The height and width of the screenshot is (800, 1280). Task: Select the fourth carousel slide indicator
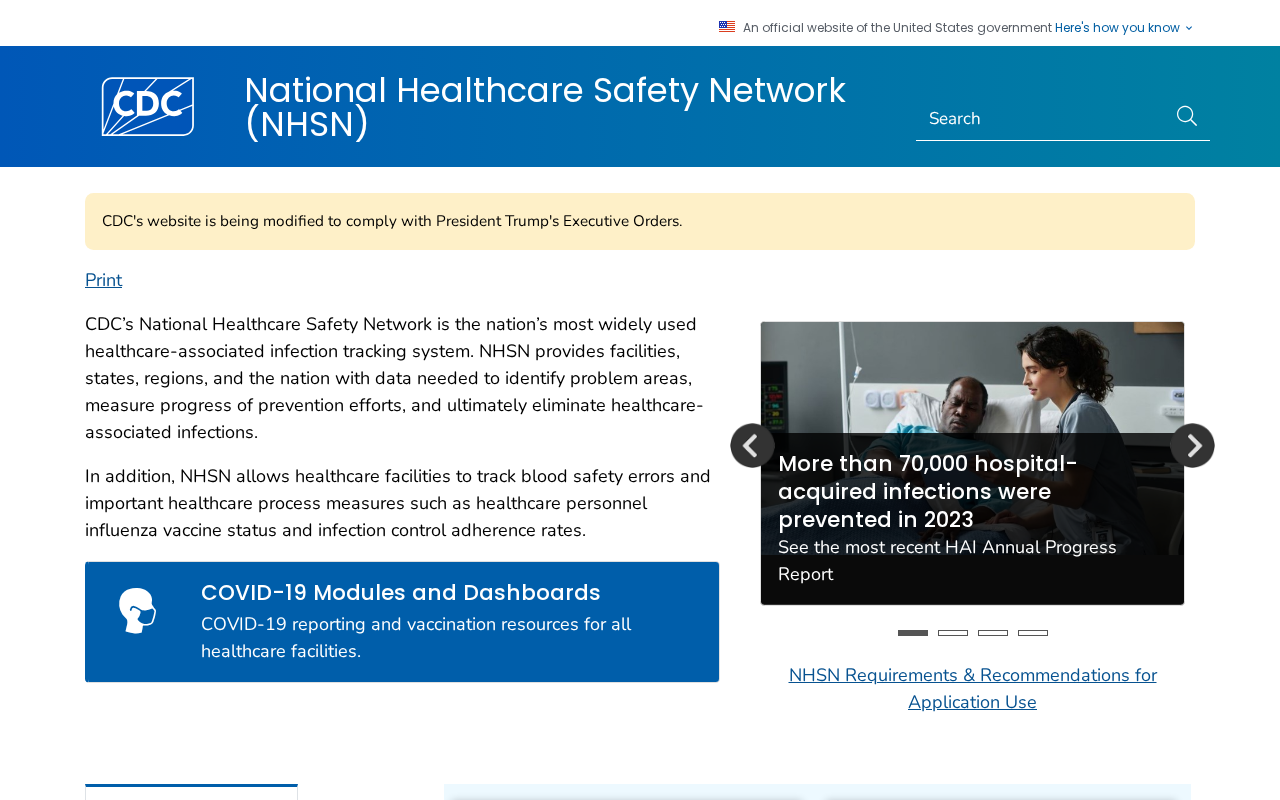click(x=1033, y=633)
